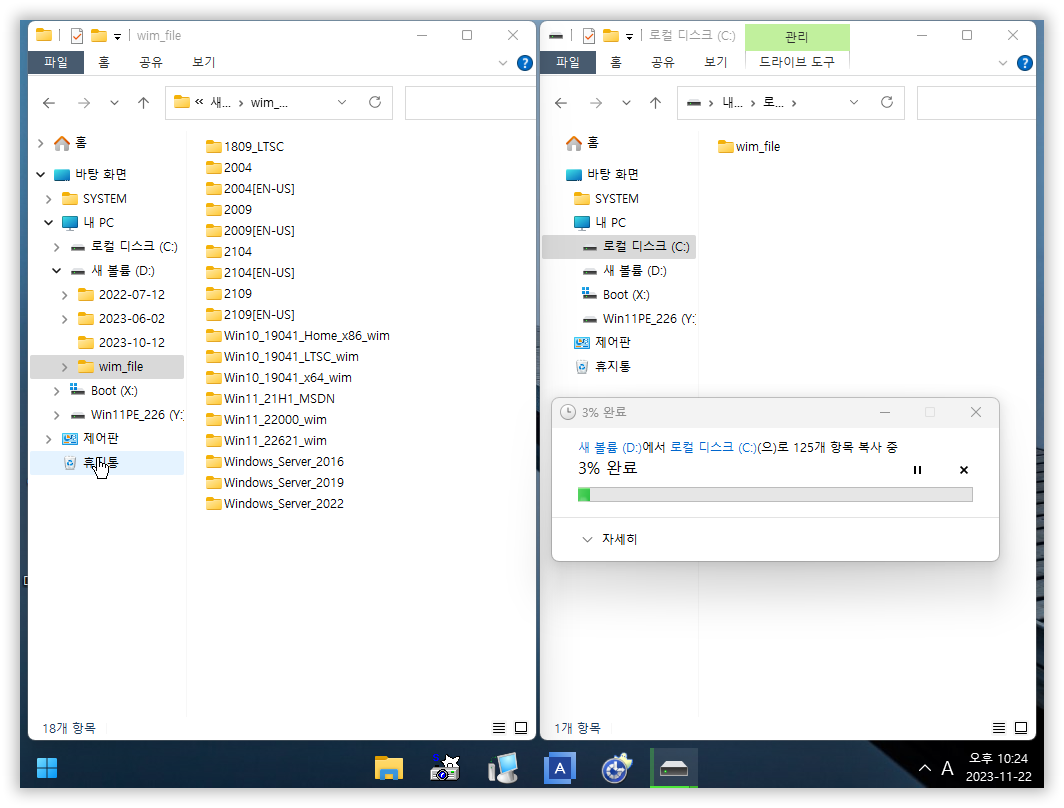Select the Win11_21H1_MSDN folder
This screenshot has width=1064, height=808.
[270, 399]
